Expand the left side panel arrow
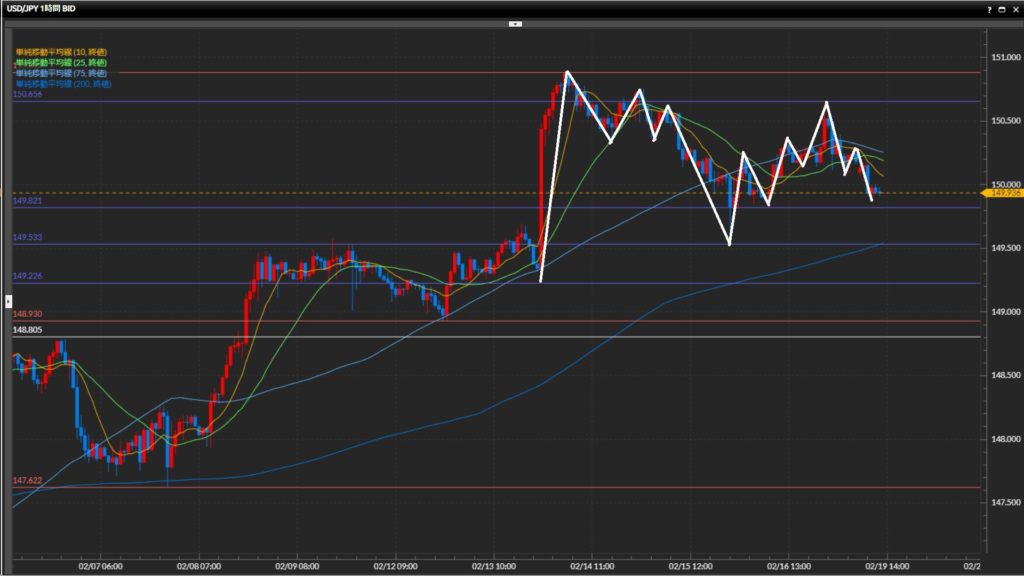Viewport: 1024px width, 576px height. (x=10, y=300)
